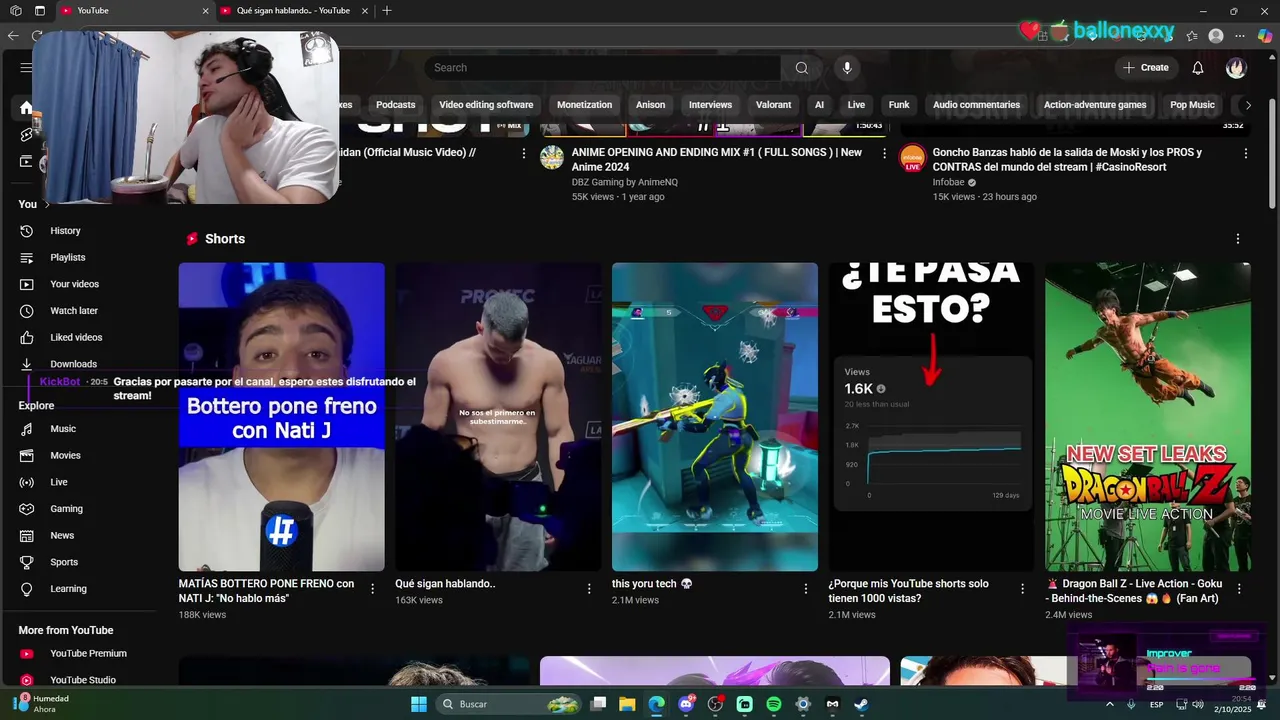1280x720 pixels.
Task: Open Spotify from the taskbar
Action: 774,704
